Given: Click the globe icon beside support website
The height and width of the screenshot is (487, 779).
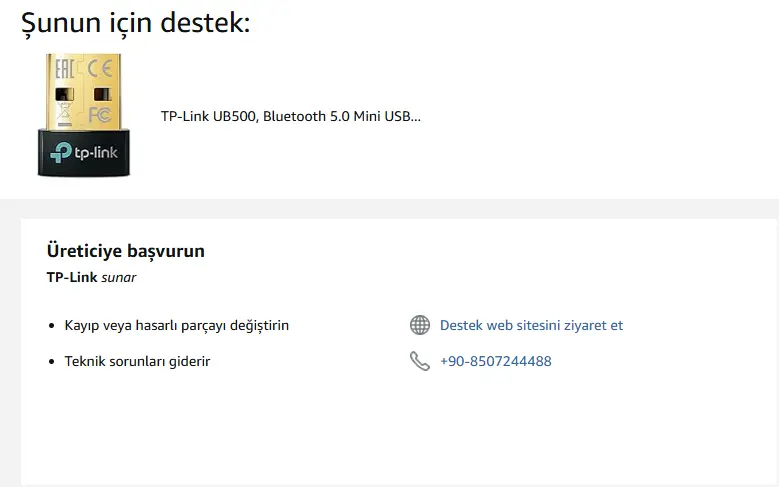Looking at the screenshot, I should click(420, 325).
